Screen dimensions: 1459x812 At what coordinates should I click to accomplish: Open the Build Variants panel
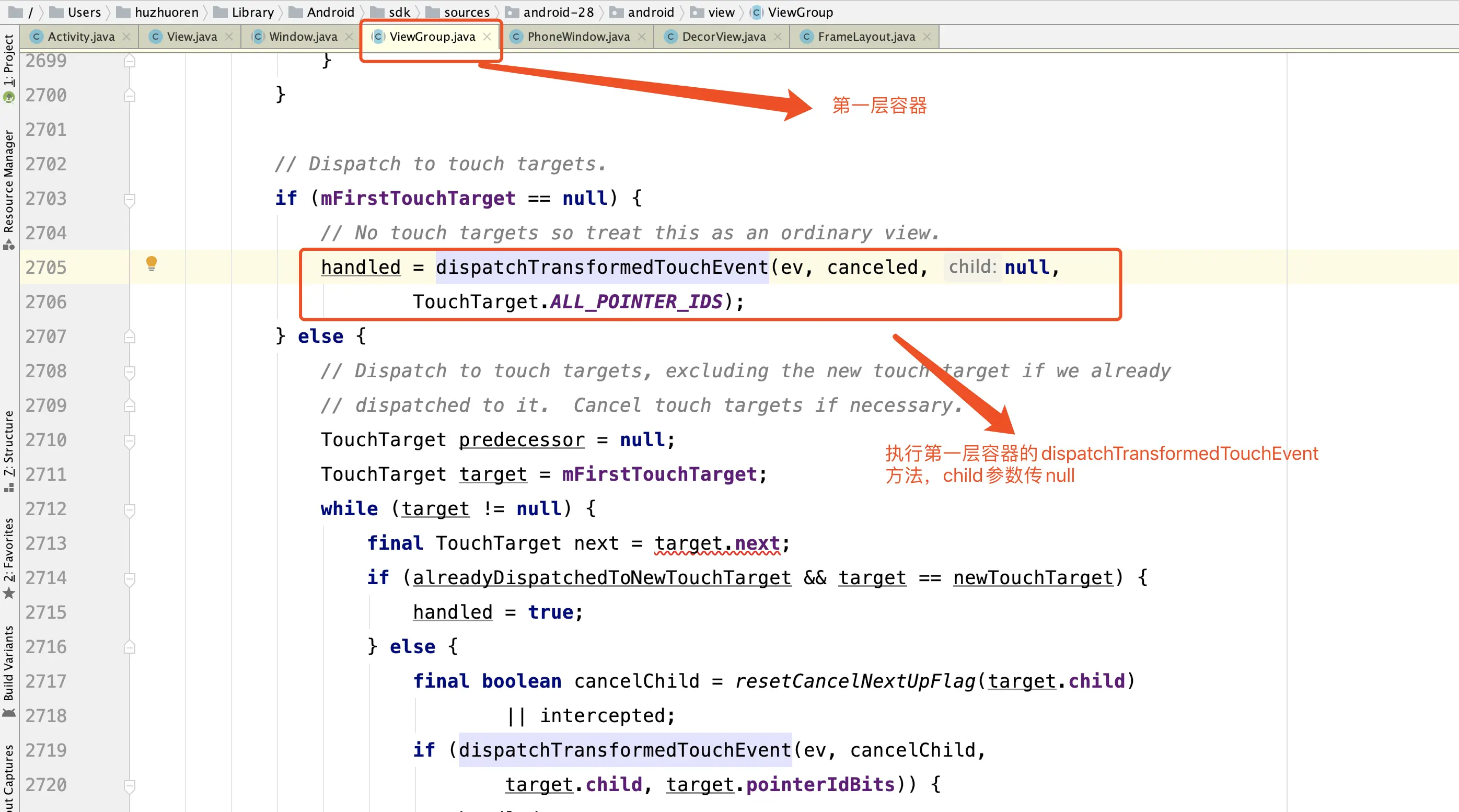point(8,664)
